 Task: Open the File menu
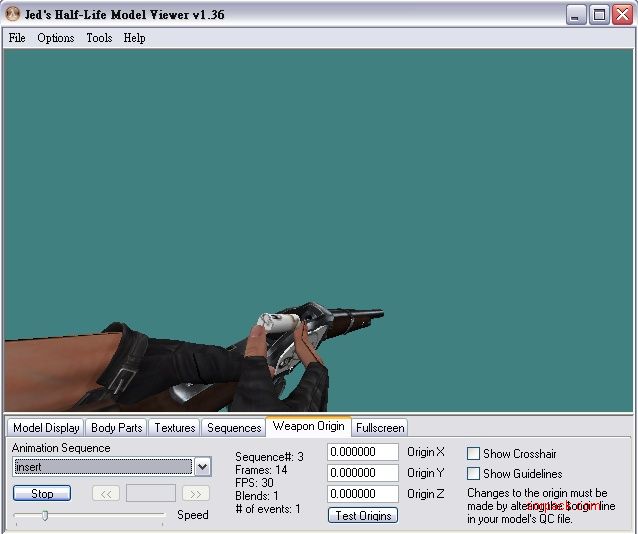[17, 38]
